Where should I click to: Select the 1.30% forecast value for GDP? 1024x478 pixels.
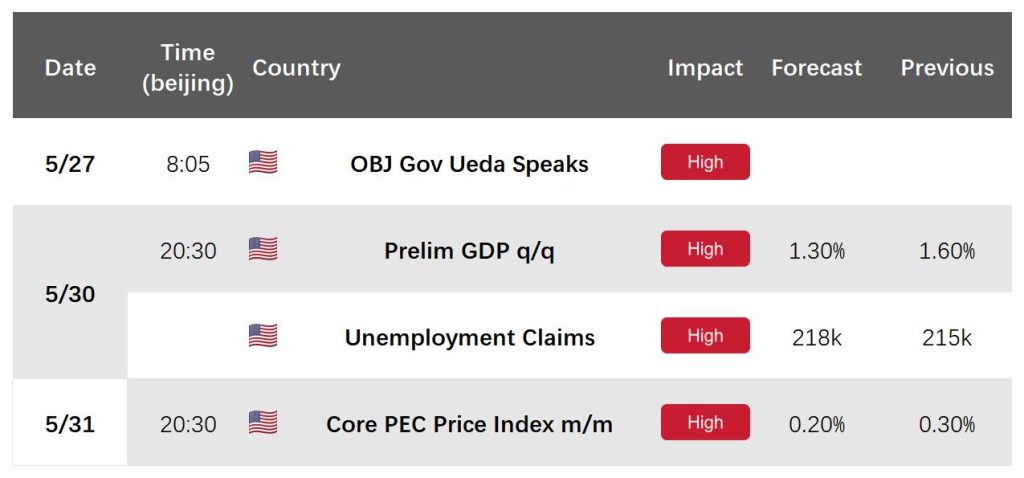(x=817, y=251)
